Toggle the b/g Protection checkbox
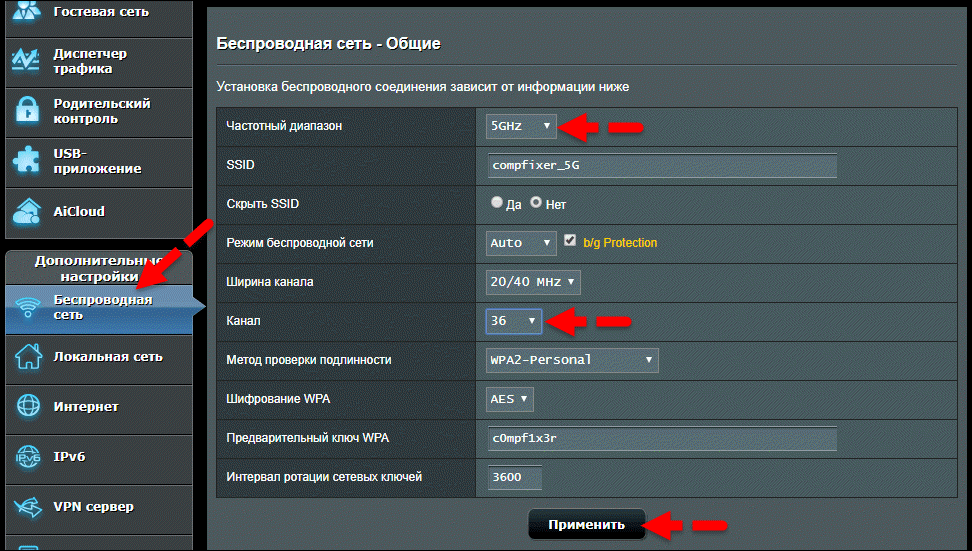 (x=570, y=240)
